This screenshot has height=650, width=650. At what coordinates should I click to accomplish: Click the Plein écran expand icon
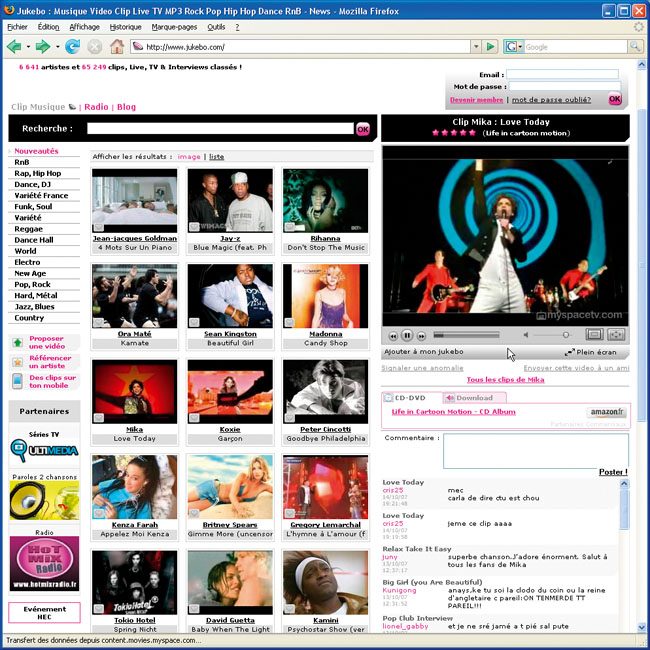(570, 352)
